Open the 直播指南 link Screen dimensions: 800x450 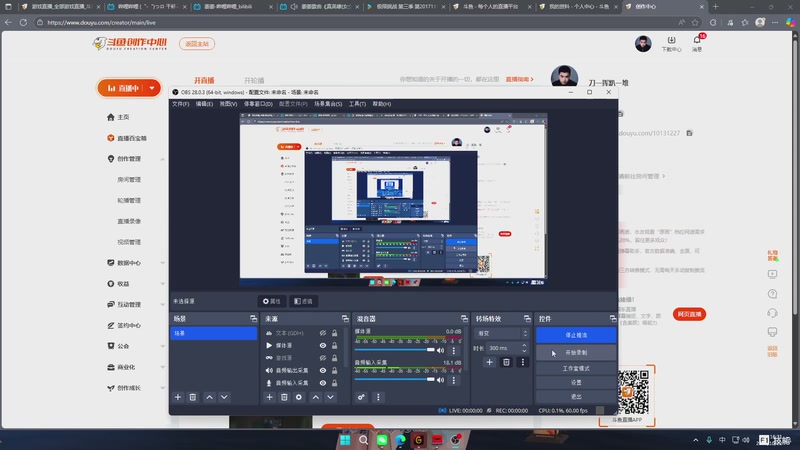[519, 80]
